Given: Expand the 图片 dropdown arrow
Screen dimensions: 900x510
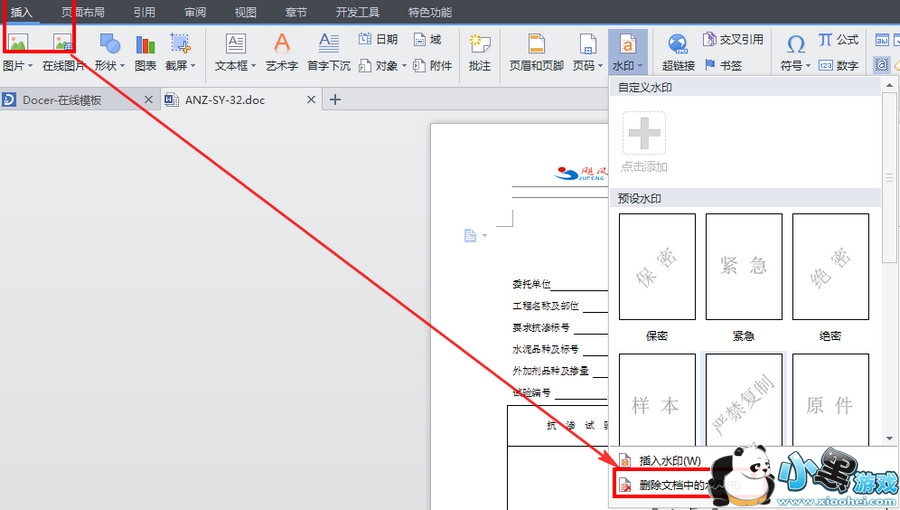Looking at the screenshot, I should (x=30, y=65).
